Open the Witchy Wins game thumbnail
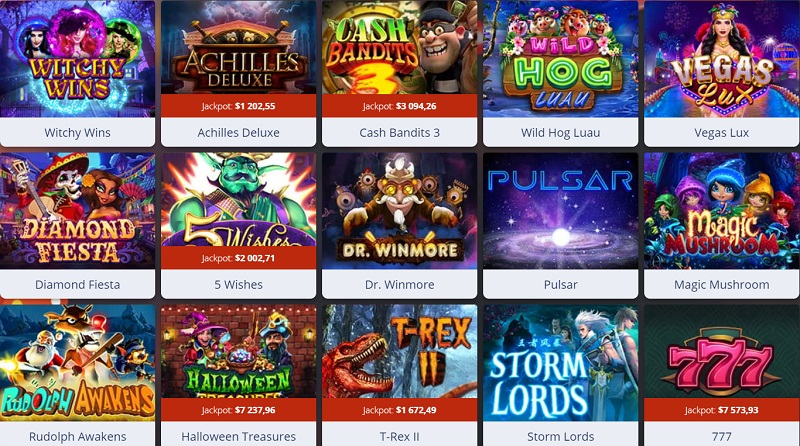The image size is (800, 446). [x=77, y=59]
